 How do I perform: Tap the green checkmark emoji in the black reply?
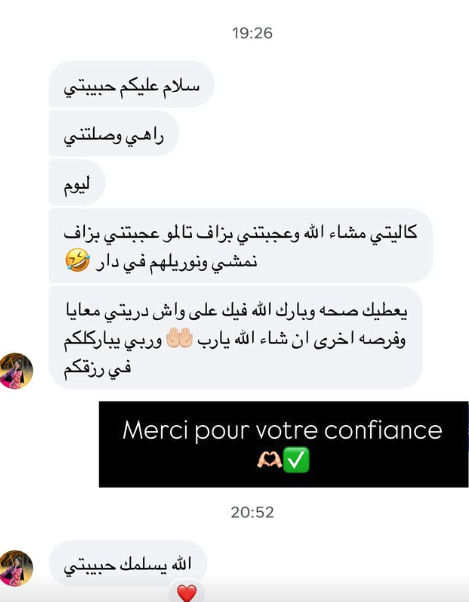(x=296, y=459)
